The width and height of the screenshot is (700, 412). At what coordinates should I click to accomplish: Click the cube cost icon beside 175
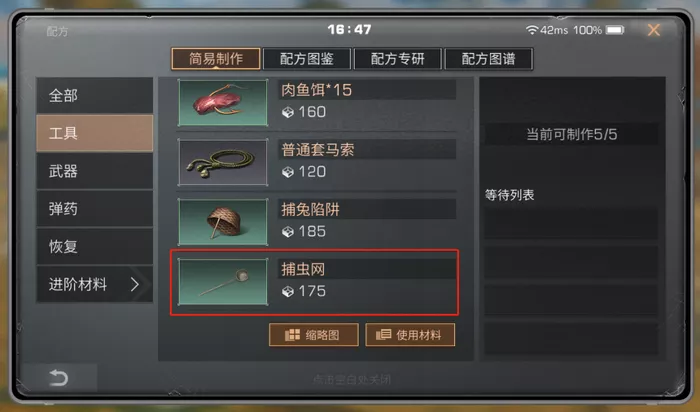(288, 291)
